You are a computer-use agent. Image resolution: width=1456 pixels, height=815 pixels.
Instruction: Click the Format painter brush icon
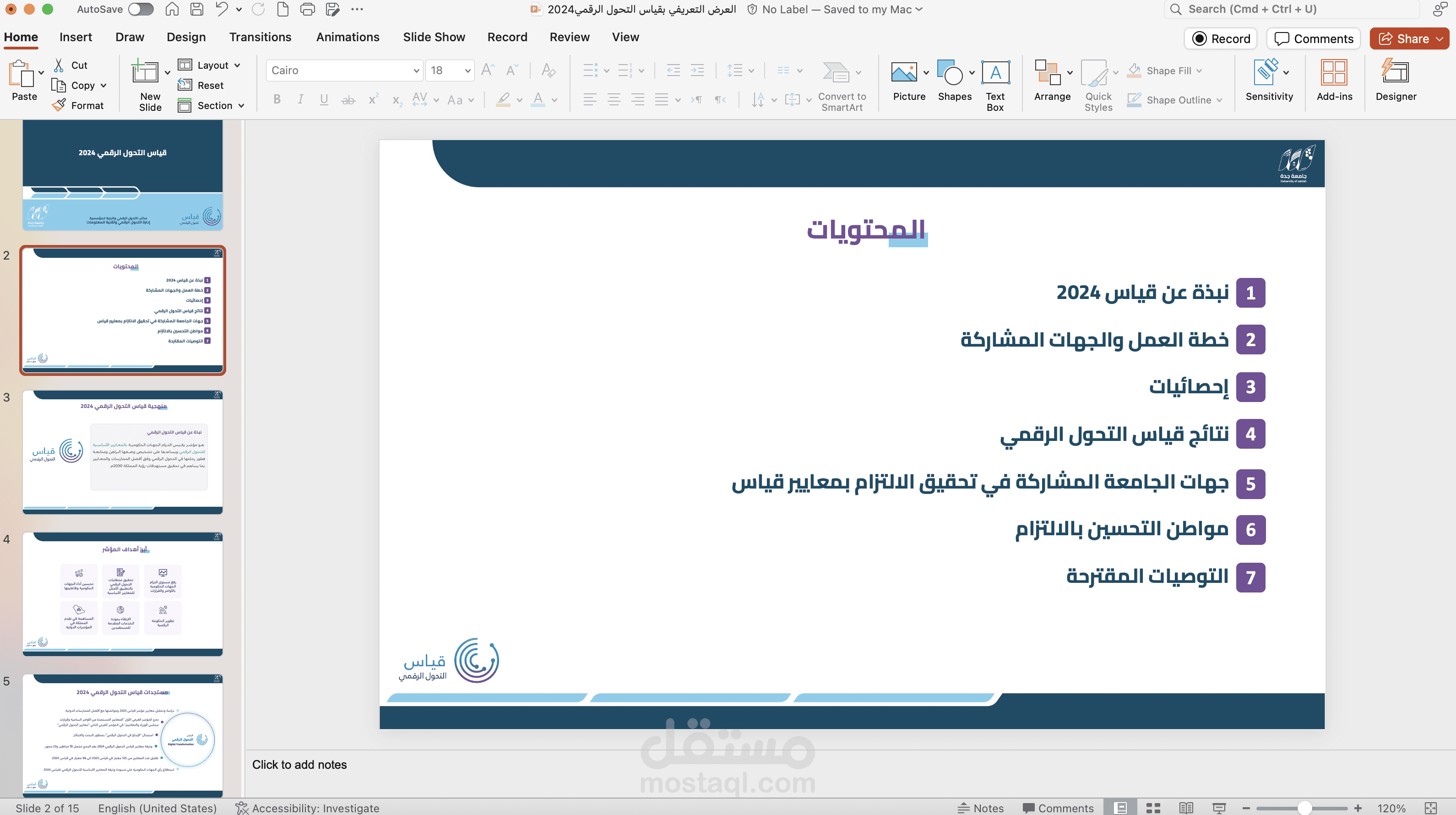point(59,105)
